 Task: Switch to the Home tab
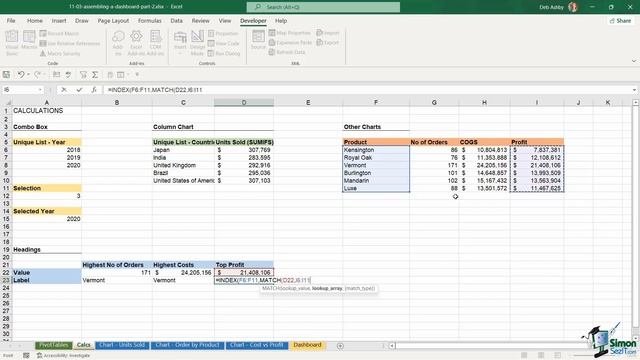pos(35,21)
